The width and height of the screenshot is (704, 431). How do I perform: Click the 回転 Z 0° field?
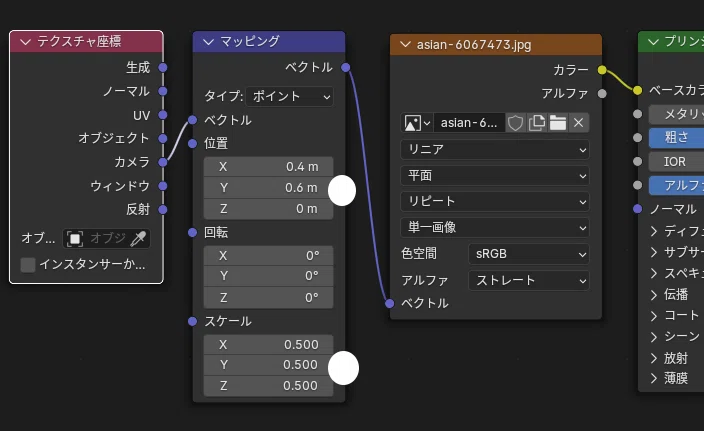(268, 298)
